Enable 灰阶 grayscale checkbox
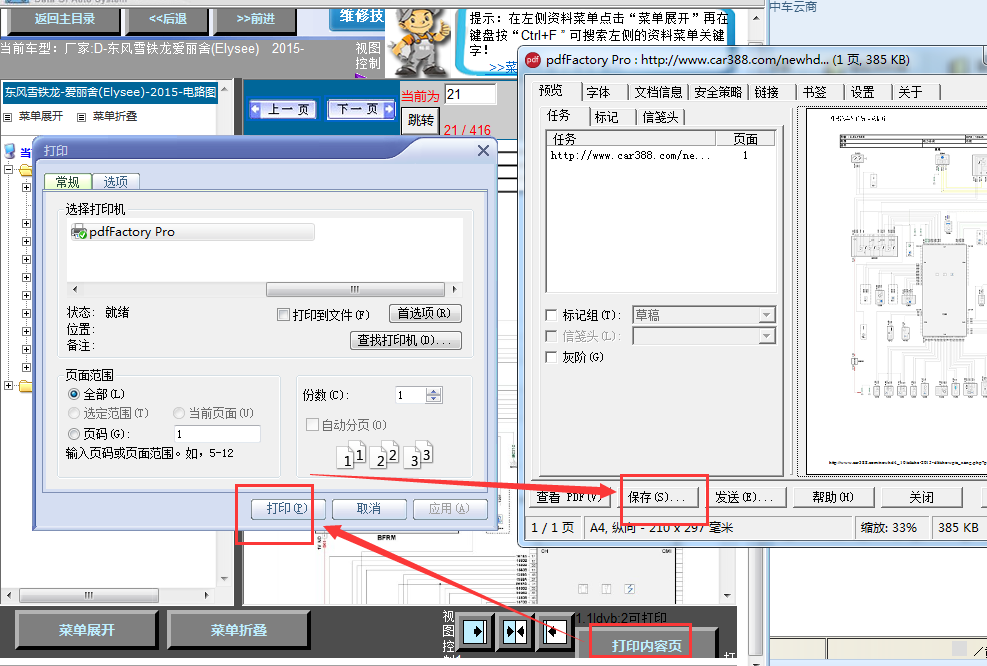Image resolution: width=987 pixels, height=666 pixels. [551, 358]
